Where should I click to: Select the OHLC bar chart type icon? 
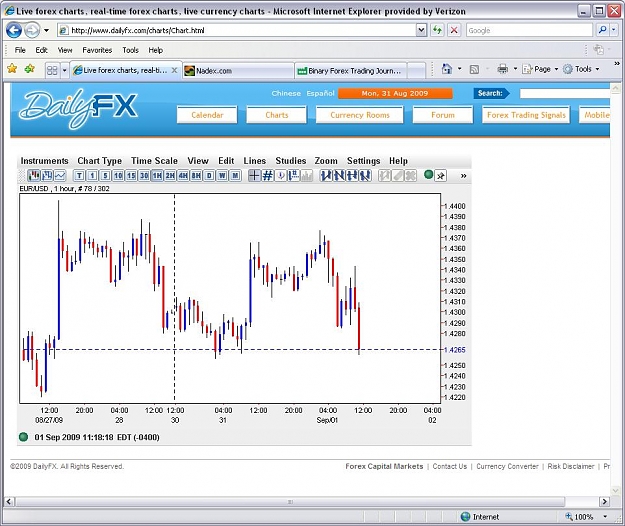click(47, 175)
